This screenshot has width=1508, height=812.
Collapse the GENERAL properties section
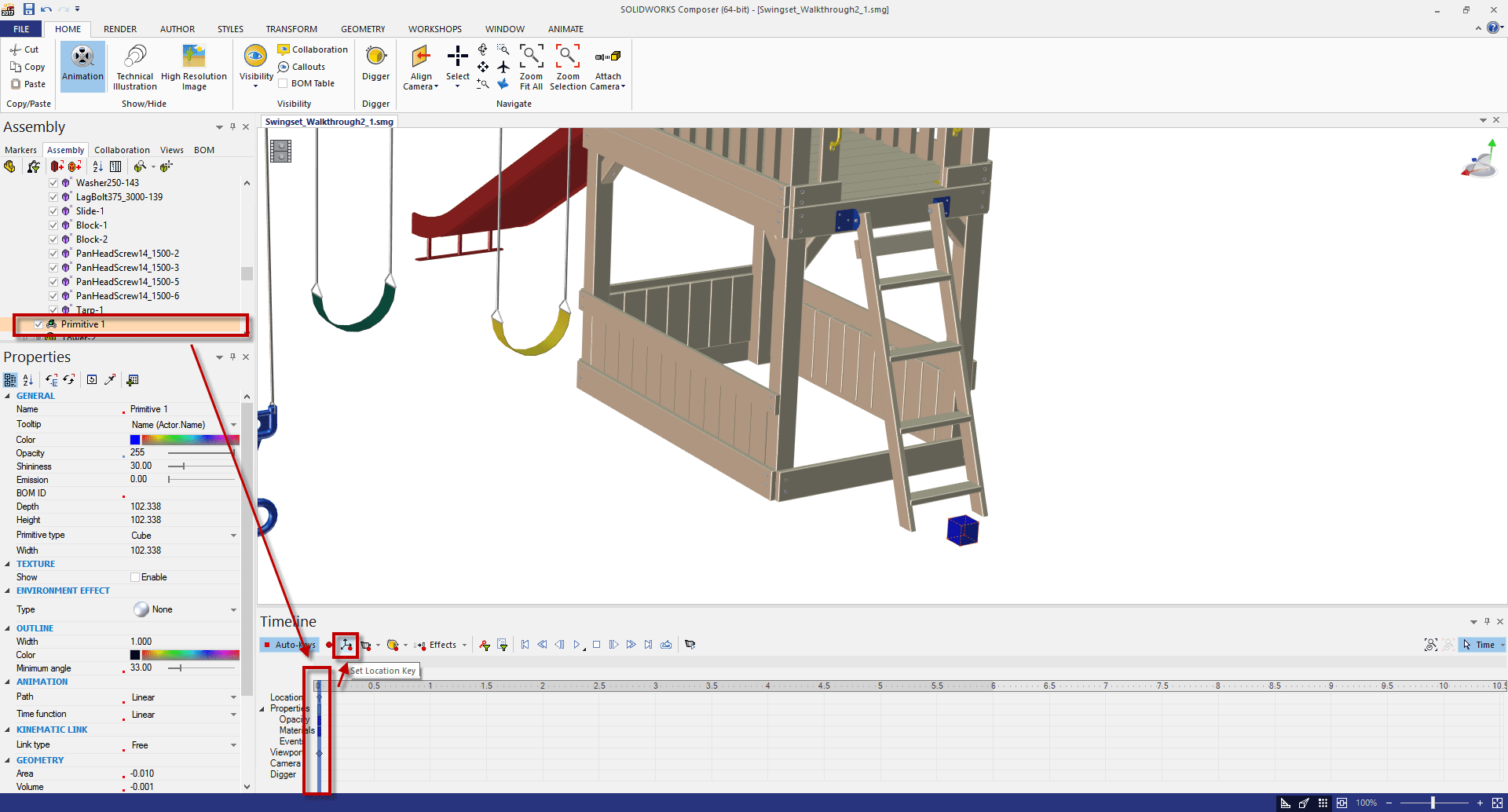8,397
